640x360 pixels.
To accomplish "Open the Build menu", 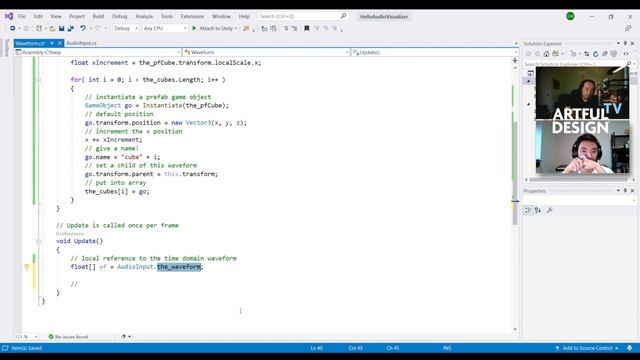I will pyautogui.click(x=98, y=16).
